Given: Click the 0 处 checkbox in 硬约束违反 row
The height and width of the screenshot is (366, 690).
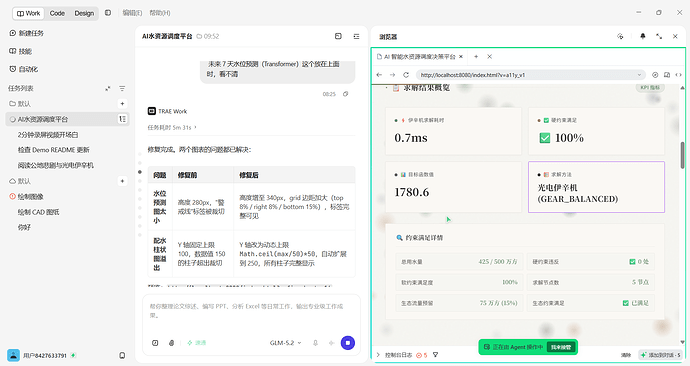Looking at the screenshot, I should pyautogui.click(x=632, y=262).
